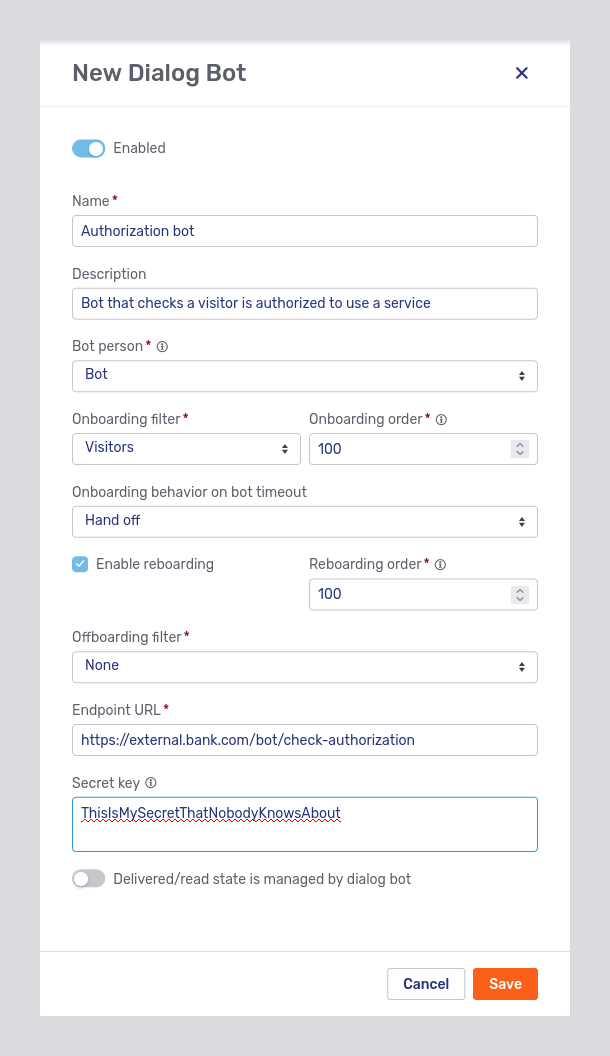This screenshot has width=610, height=1056.
Task: Disable the Enabled toggle
Action: (x=88, y=148)
